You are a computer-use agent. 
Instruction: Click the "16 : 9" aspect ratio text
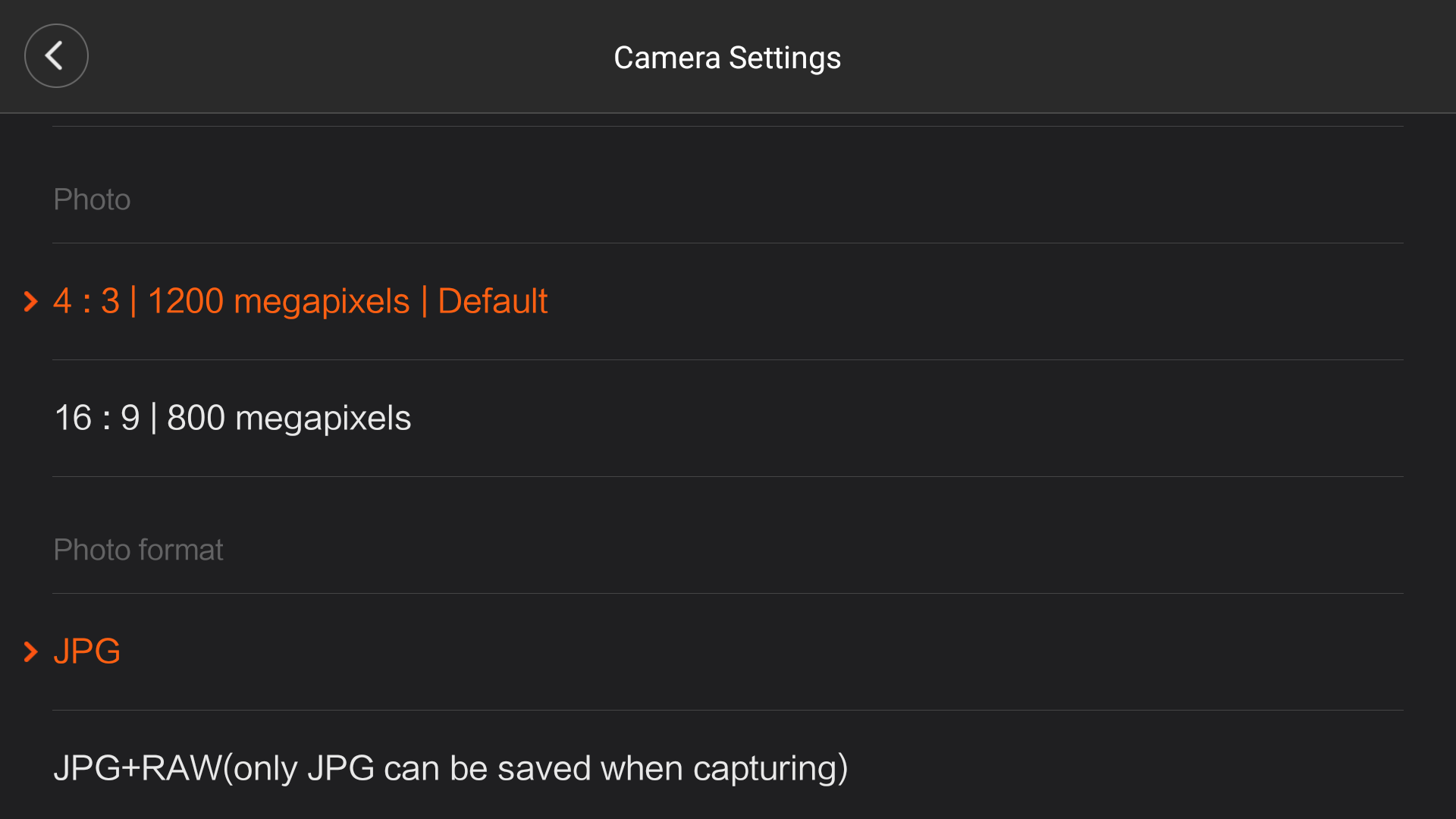coord(97,419)
